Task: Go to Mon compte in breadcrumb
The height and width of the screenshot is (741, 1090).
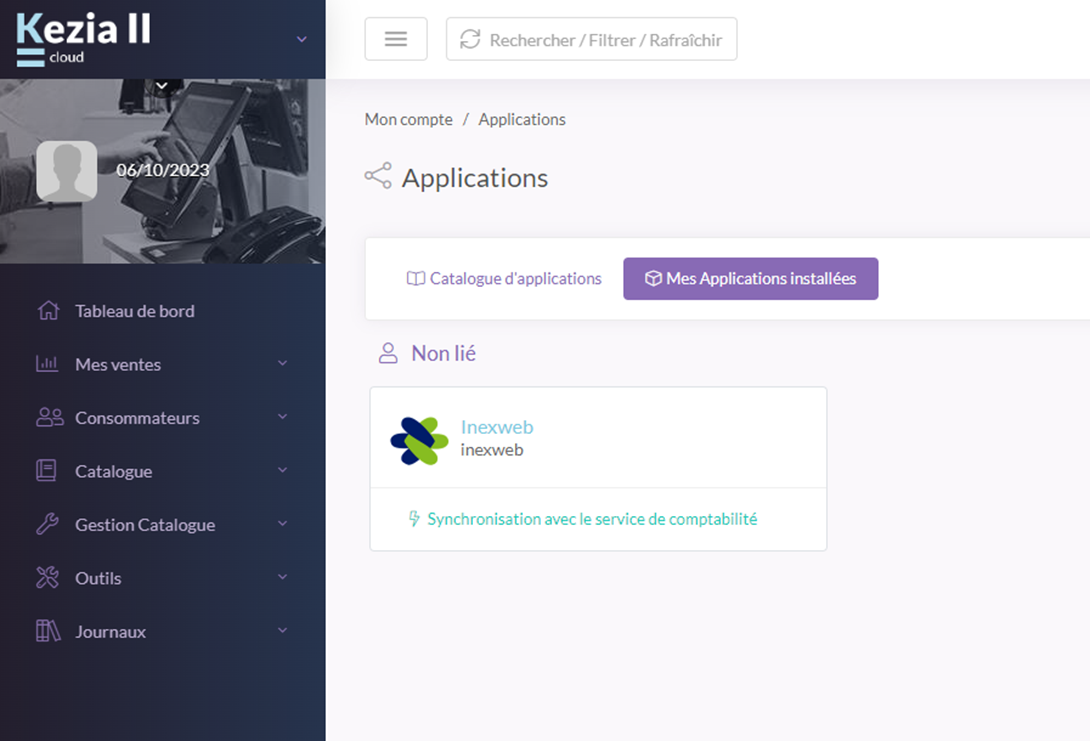Action: 408,119
